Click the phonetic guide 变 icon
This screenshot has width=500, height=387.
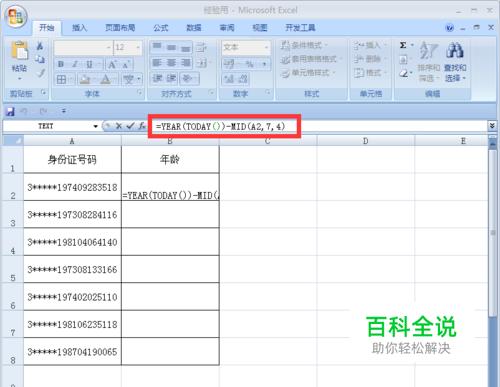(x=129, y=79)
